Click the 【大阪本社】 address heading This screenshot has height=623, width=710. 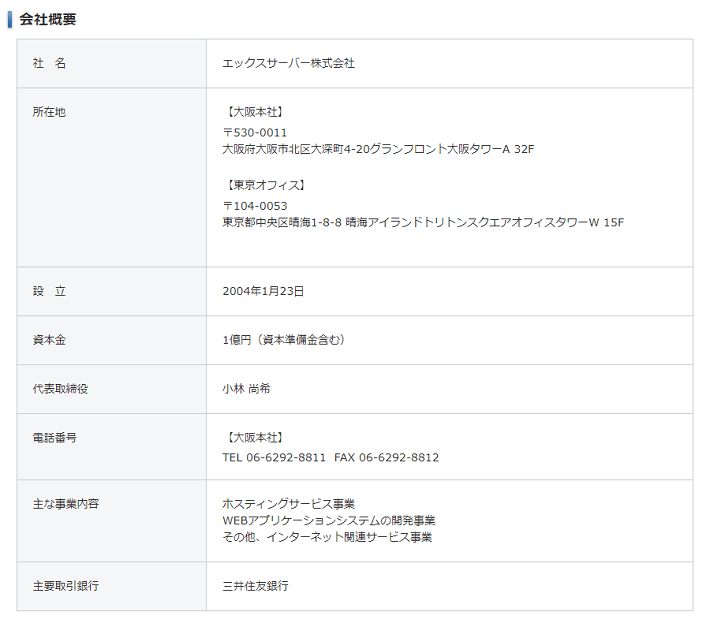click(254, 112)
